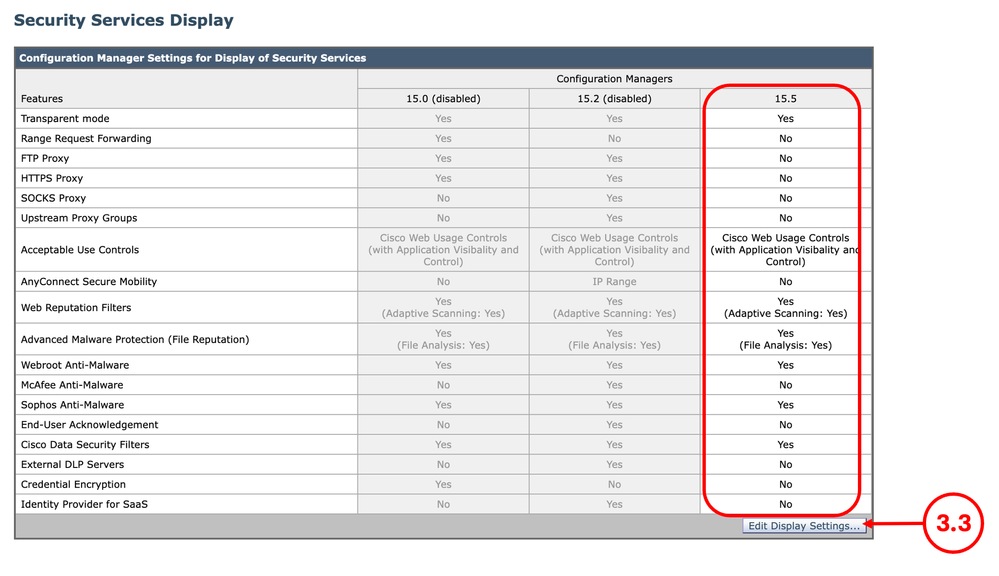
Task: Click the 15.5 value for Transparent mode
Action: click(786, 119)
